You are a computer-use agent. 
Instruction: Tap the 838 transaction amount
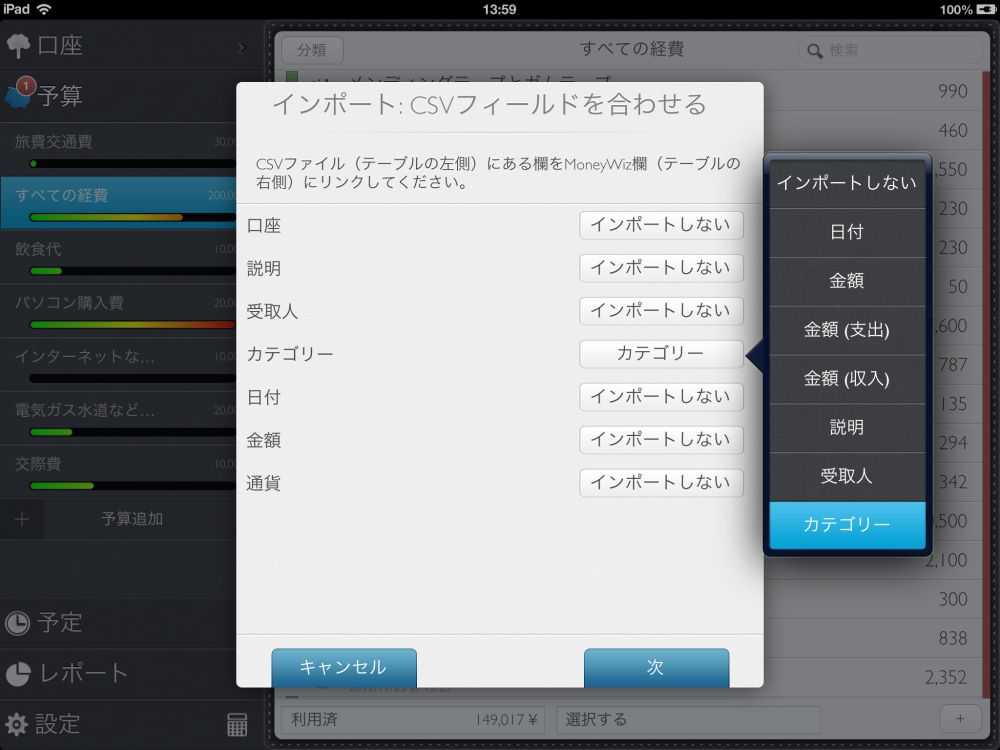point(953,638)
